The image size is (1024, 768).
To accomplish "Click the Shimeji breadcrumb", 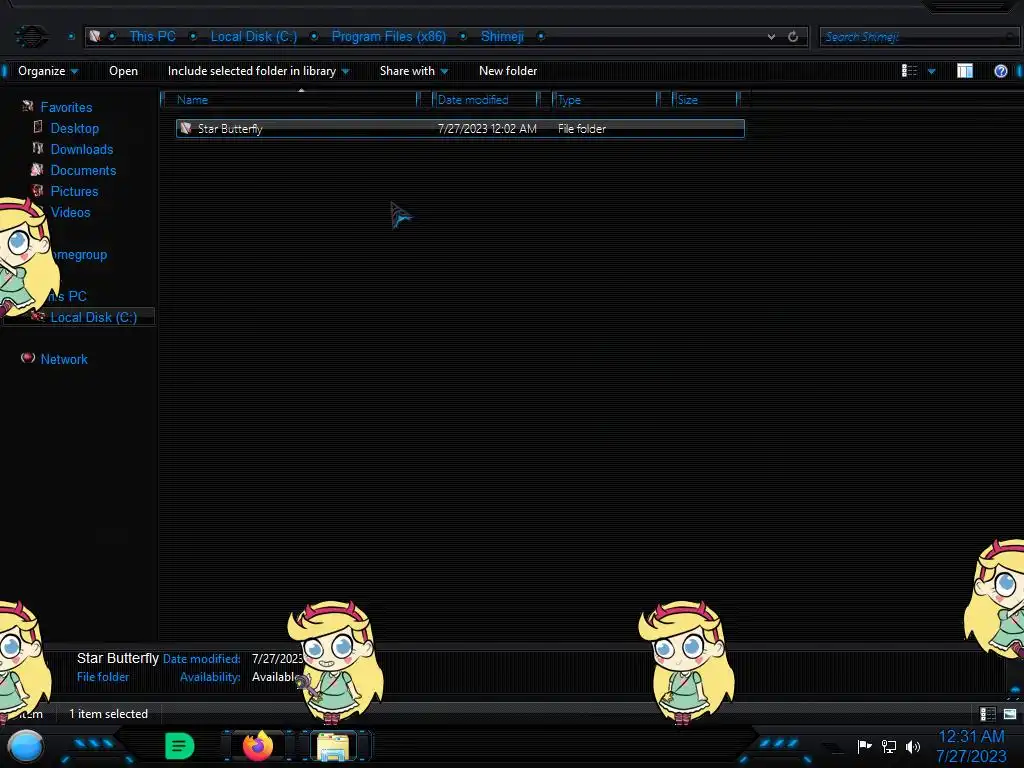I will tap(502, 37).
